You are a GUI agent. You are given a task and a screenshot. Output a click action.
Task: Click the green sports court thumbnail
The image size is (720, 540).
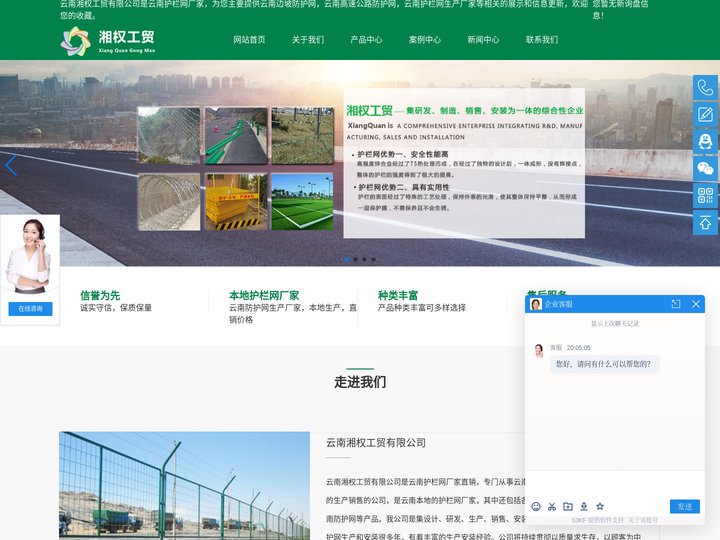tap(302, 202)
